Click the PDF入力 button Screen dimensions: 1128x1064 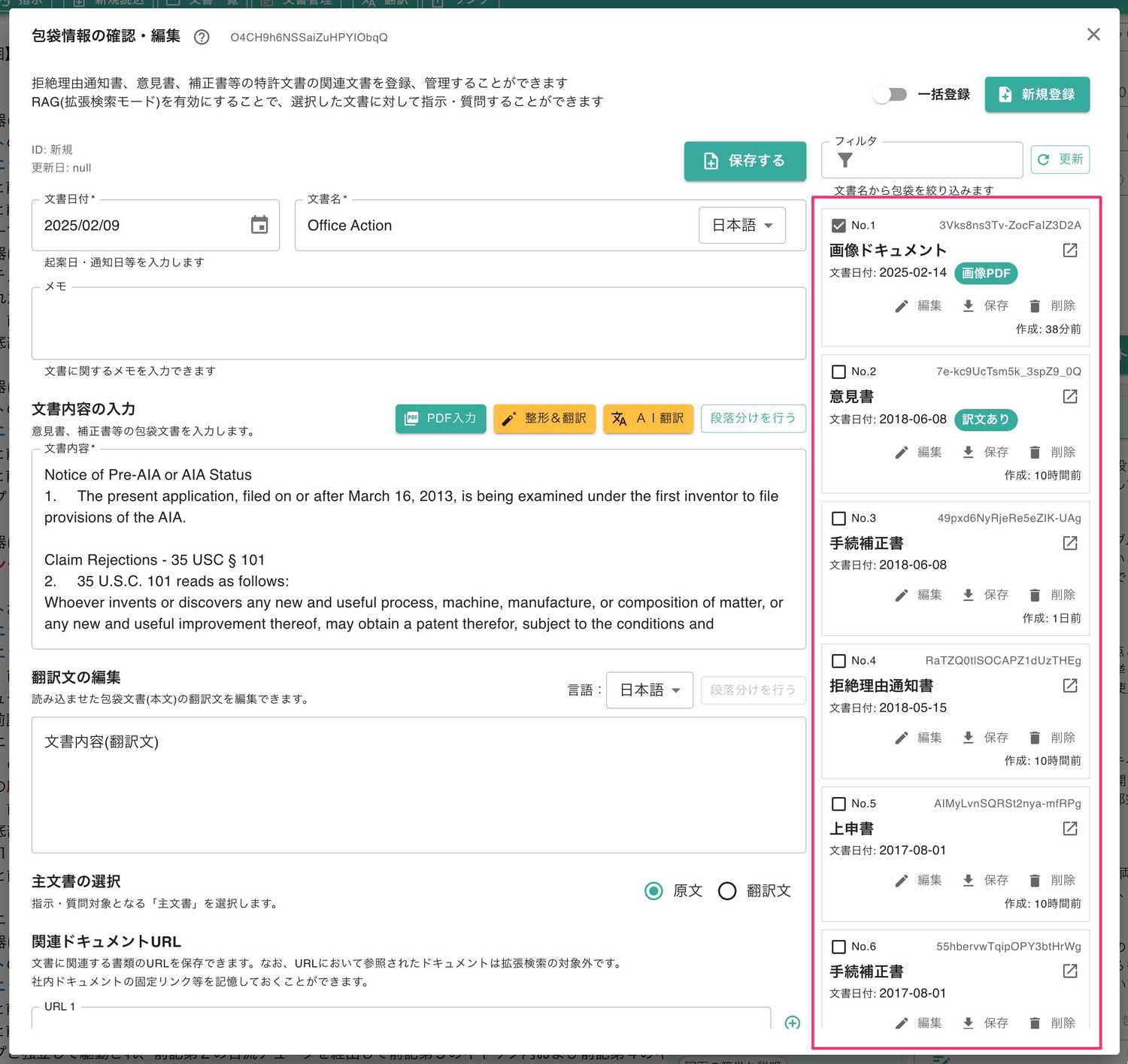[441, 418]
